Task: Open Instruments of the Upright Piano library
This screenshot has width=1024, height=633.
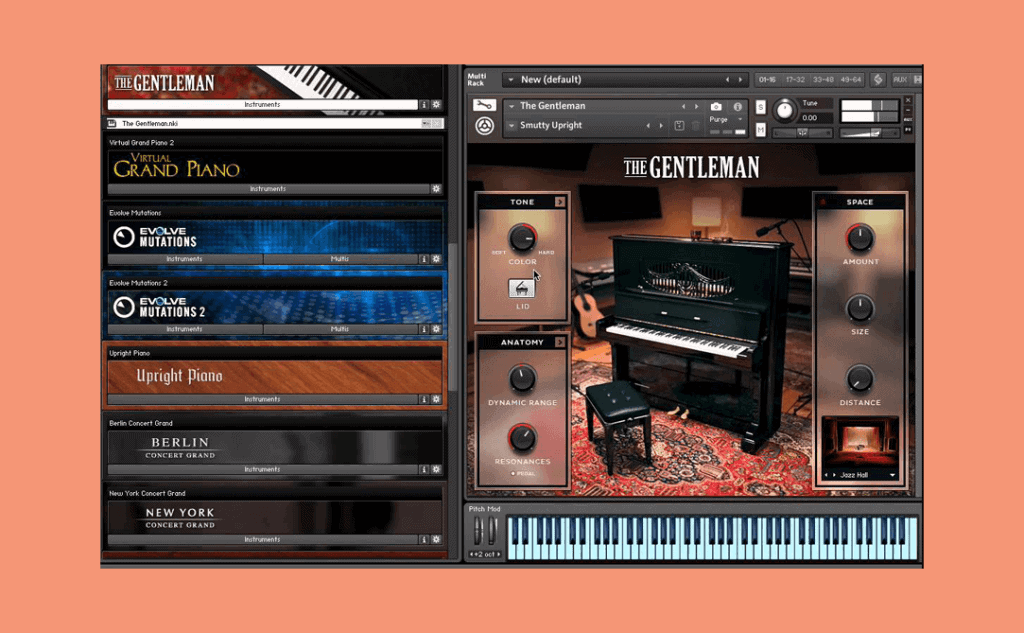Action: point(263,399)
